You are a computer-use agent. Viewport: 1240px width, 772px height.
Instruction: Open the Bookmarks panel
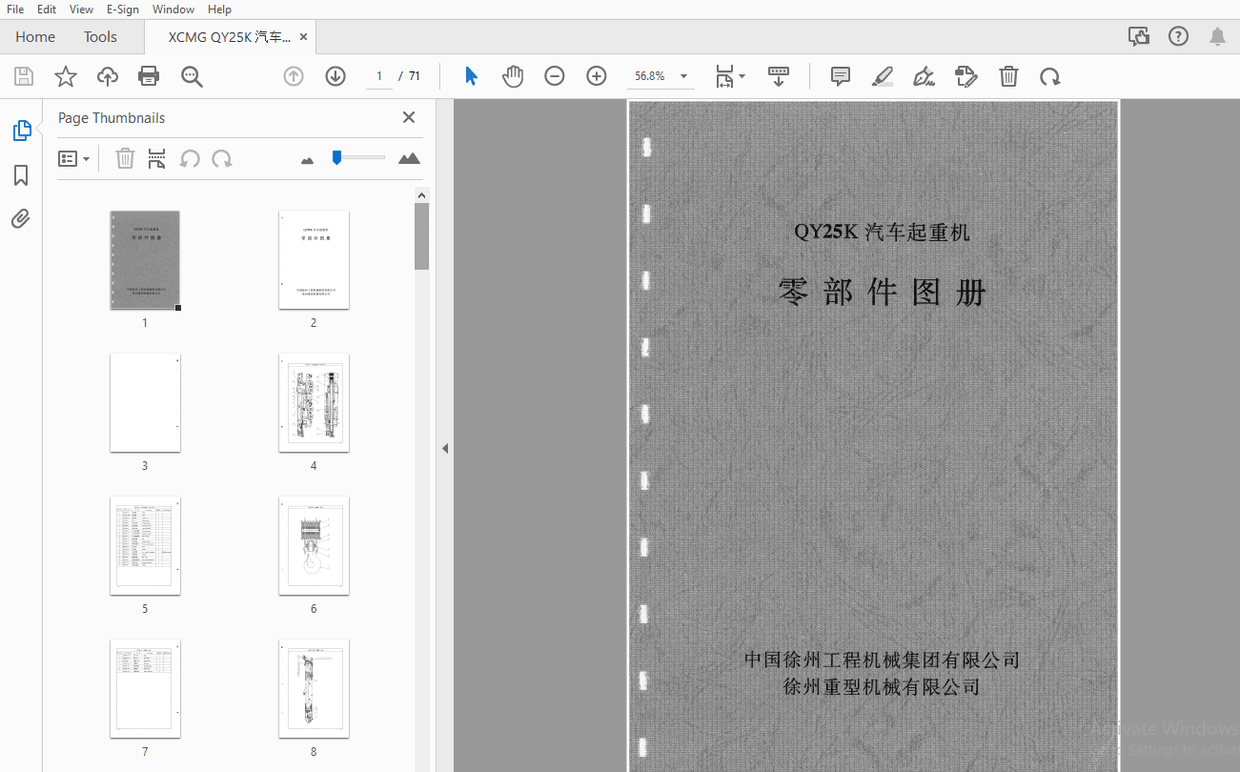click(20, 175)
